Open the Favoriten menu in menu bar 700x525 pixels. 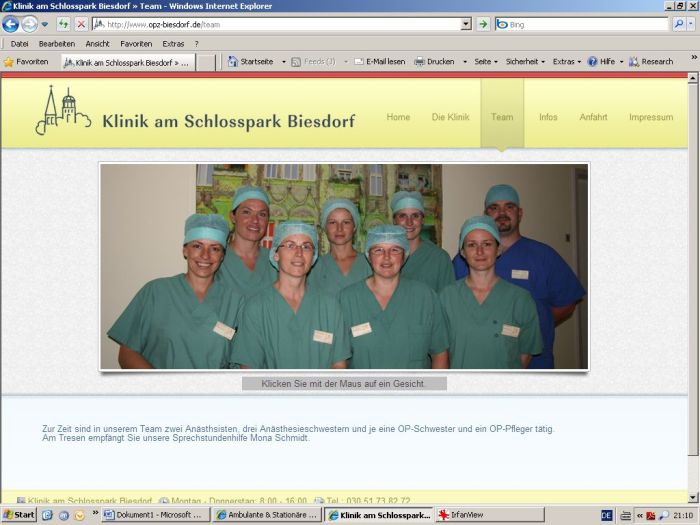pos(136,44)
